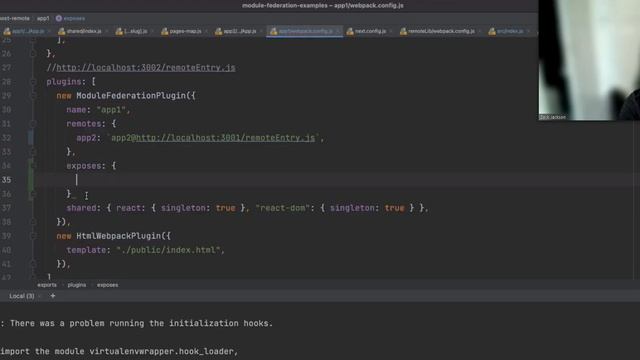Open the localhost:3002/remoteEntry.js link in comment
The image size is (640, 360).
pyautogui.click(x=146, y=68)
